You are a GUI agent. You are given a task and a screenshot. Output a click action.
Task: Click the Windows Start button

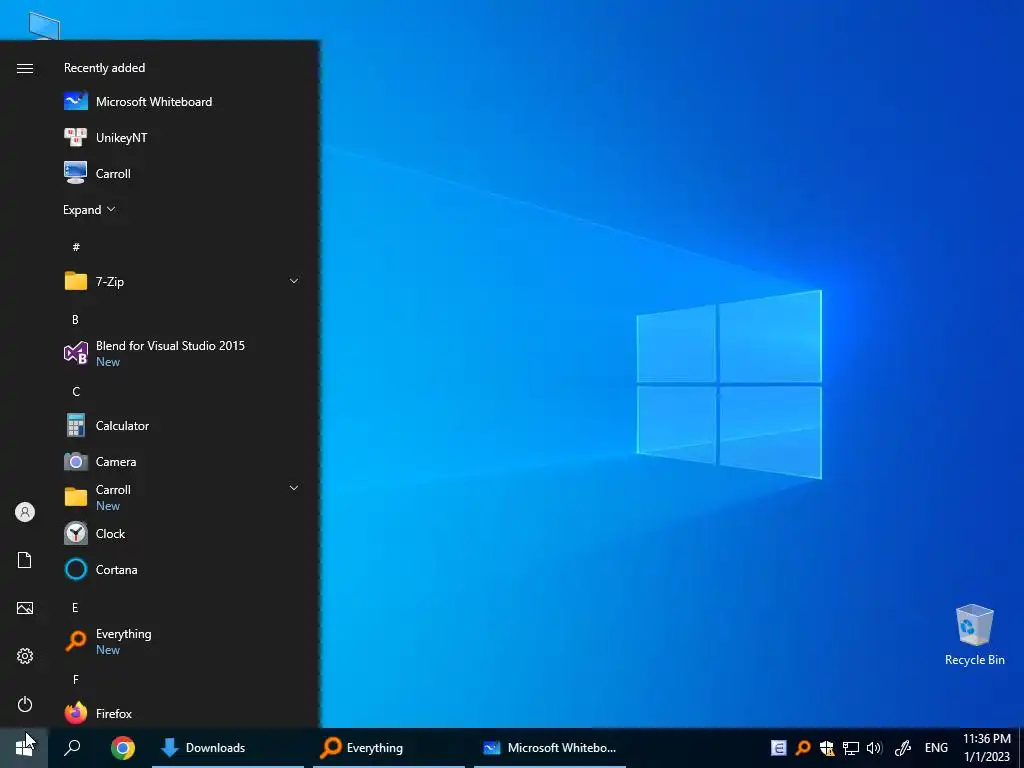tap(24, 748)
